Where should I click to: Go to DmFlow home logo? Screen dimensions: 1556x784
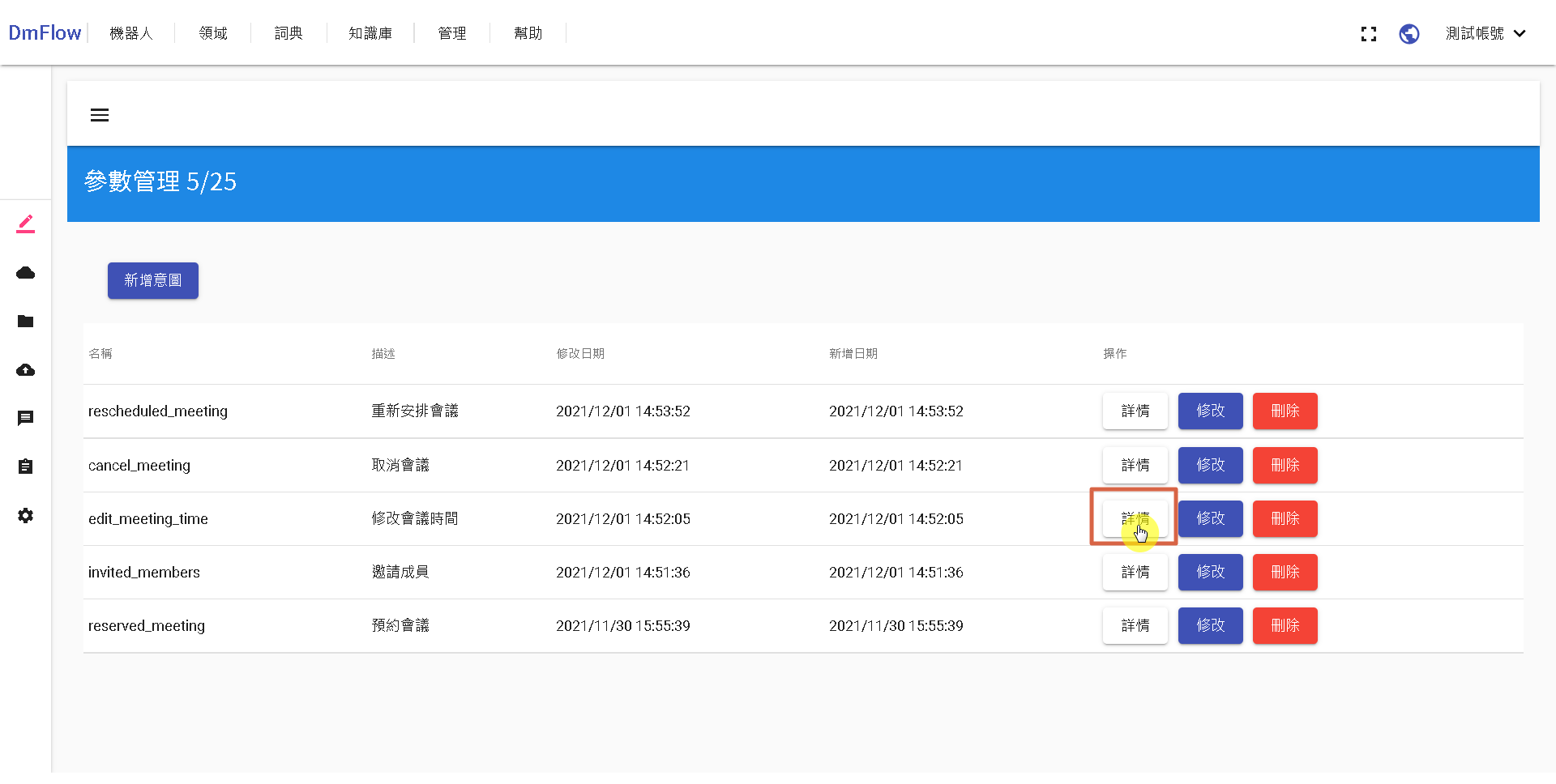45,33
